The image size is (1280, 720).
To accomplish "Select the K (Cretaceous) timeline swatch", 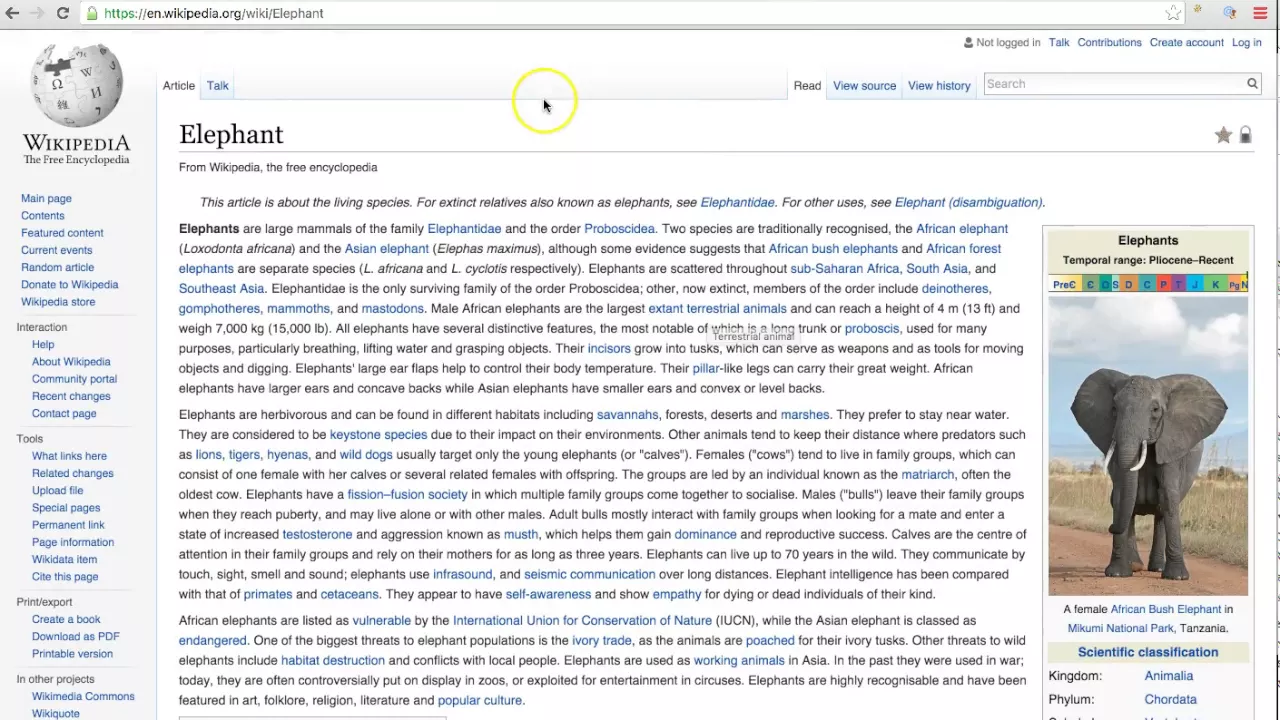I will 1215,285.
